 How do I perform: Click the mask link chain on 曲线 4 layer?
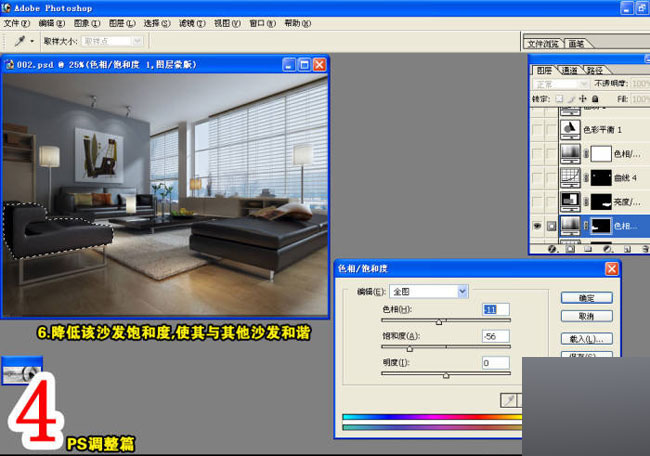tap(586, 178)
